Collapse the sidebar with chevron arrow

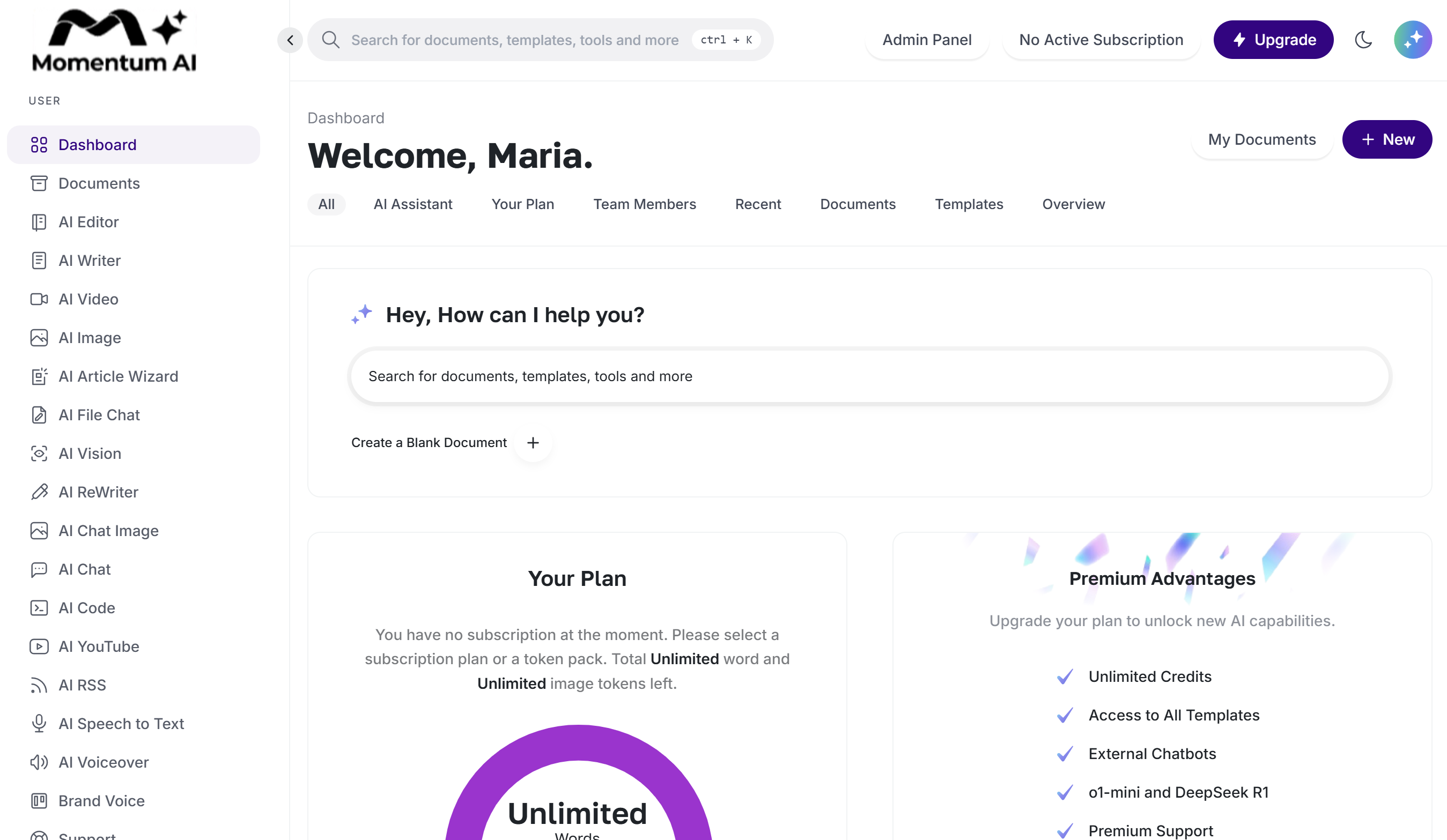[290, 40]
